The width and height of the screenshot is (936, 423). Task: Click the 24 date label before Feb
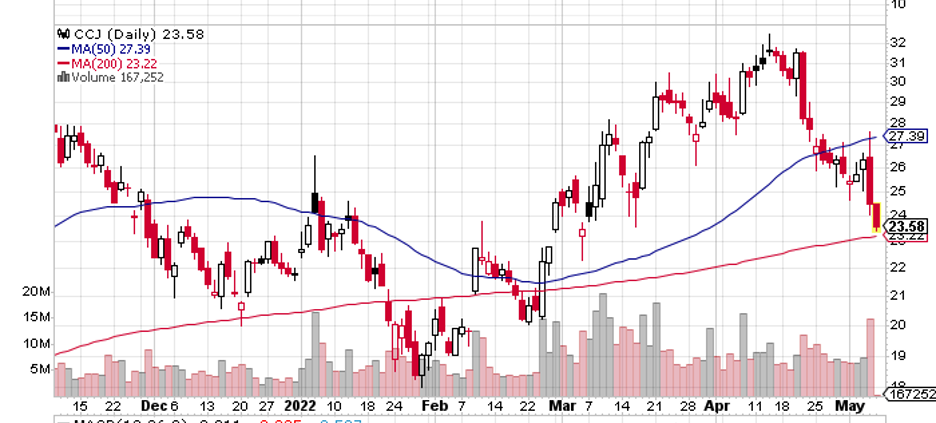coord(394,406)
